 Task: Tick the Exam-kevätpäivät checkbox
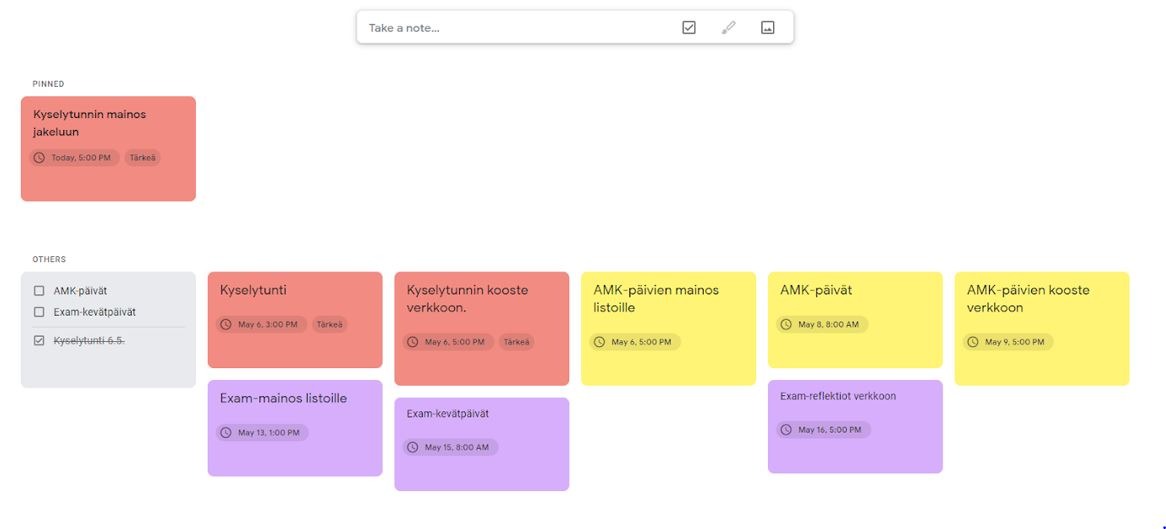(x=39, y=312)
